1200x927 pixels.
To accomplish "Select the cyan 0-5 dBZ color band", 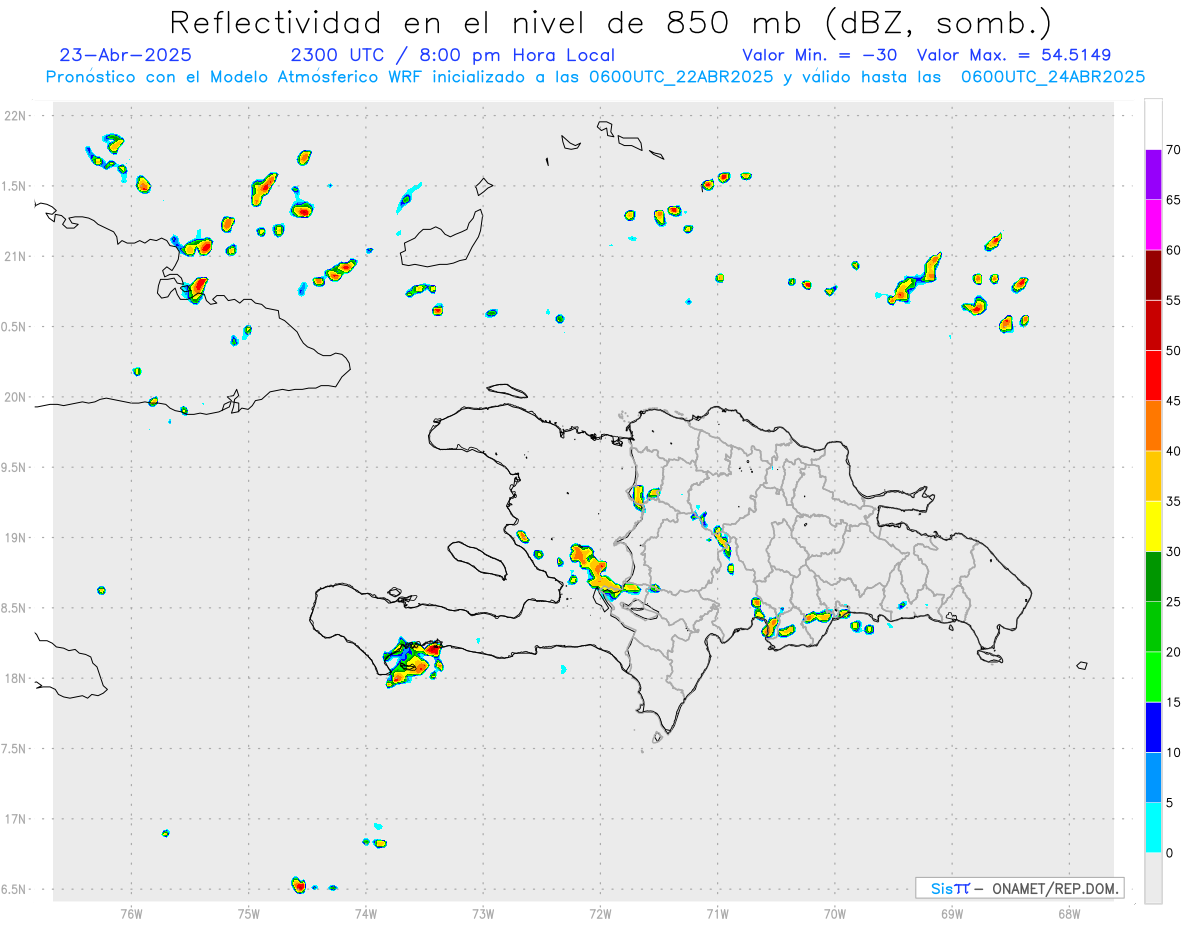I will tap(1154, 828).
